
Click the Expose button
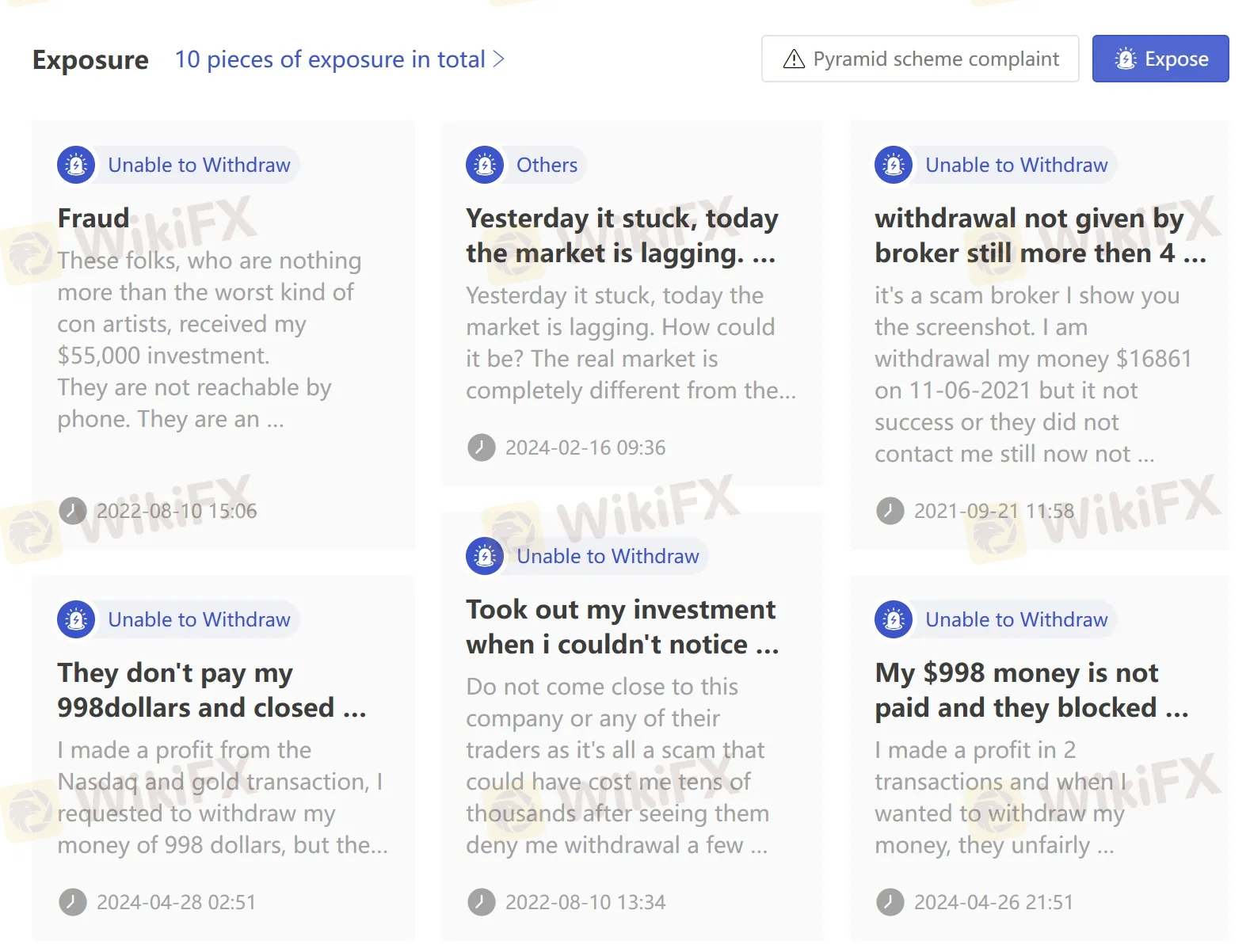coord(1160,59)
